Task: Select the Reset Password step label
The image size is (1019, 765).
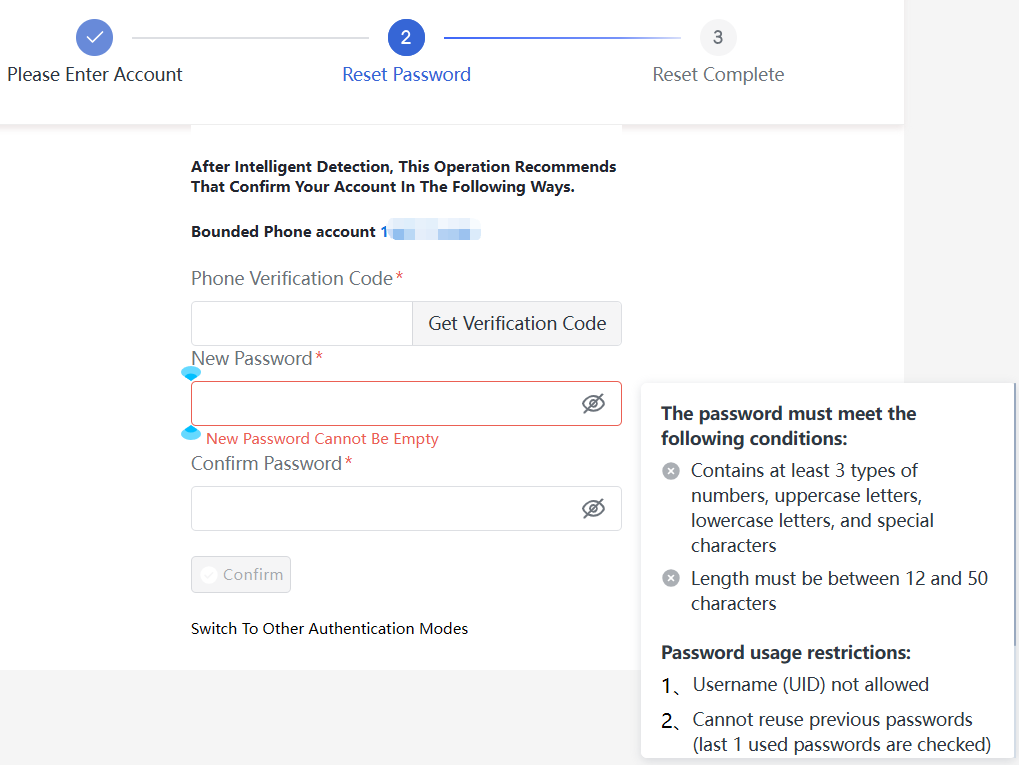Action: (x=406, y=75)
